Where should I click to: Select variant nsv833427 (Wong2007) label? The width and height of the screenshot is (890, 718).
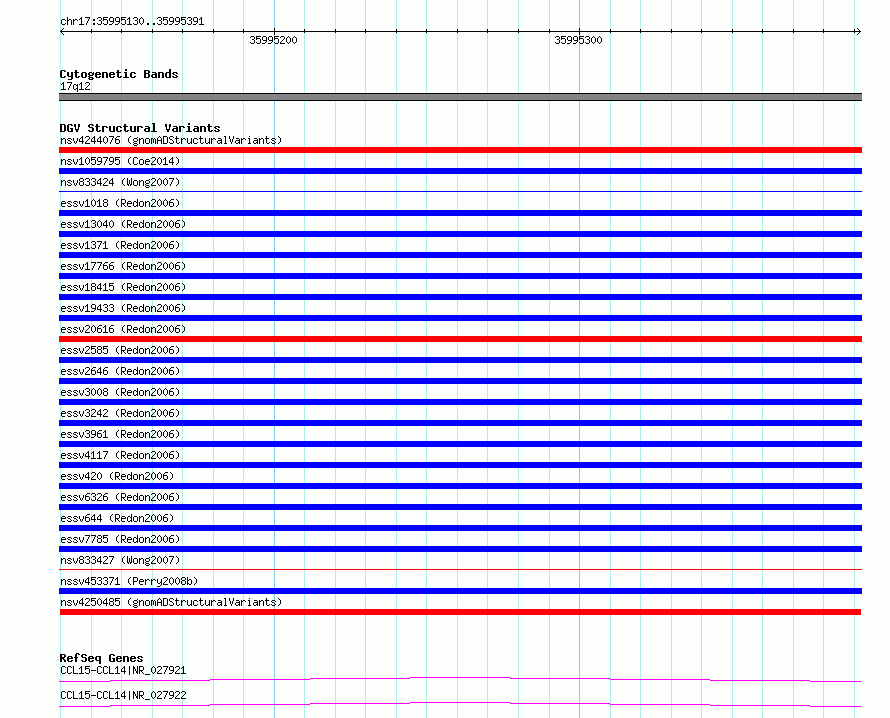click(x=120, y=560)
